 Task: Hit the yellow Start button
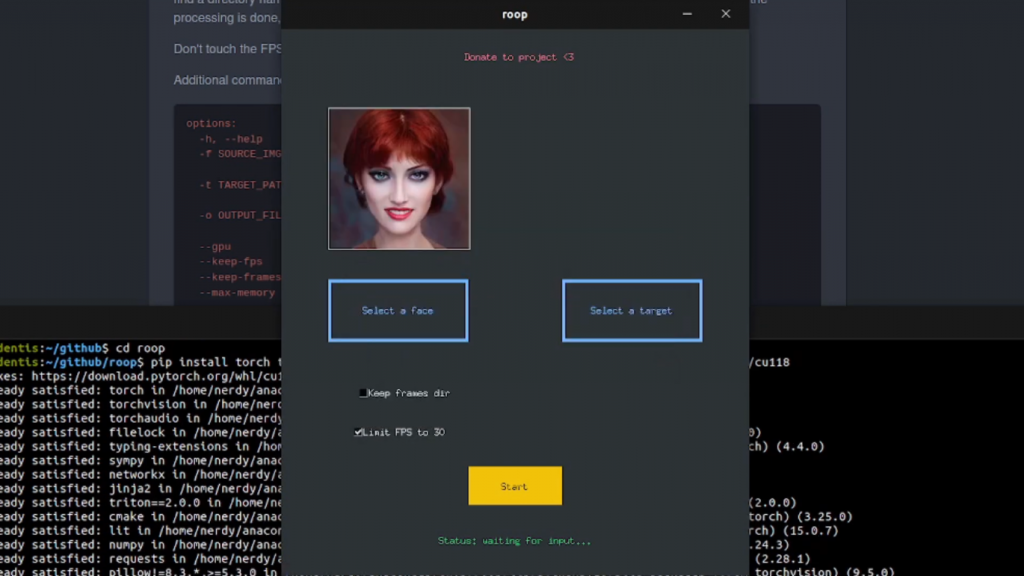click(515, 486)
